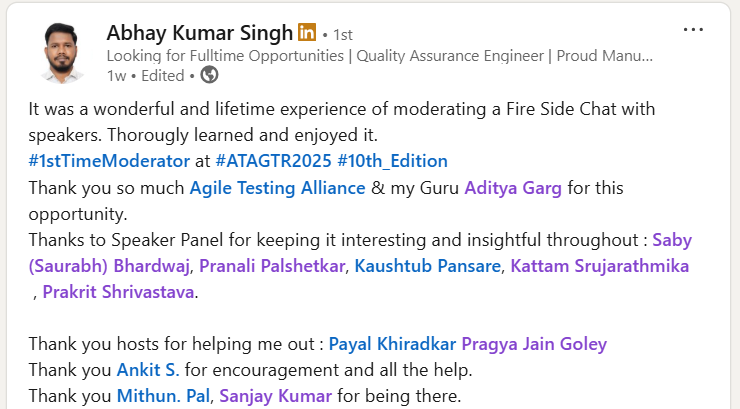Viewport: 740px width, 409px height.
Task: Open Pranali Palshetkar's profile mention
Action: (273, 265)
